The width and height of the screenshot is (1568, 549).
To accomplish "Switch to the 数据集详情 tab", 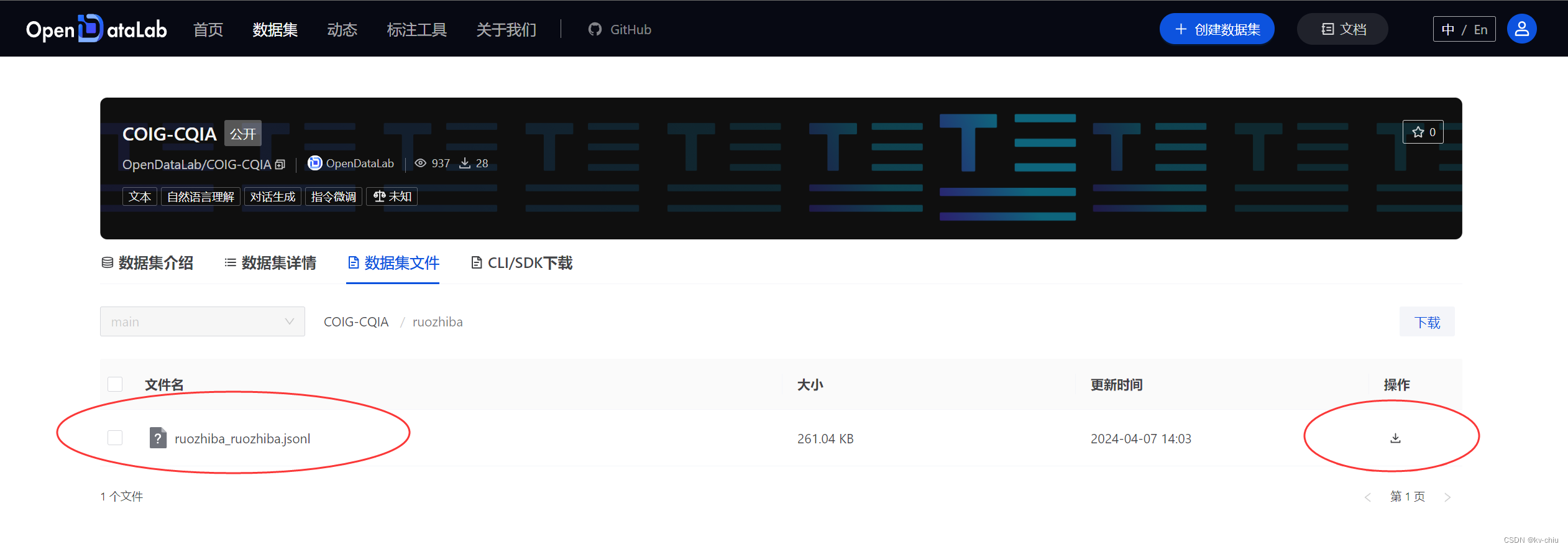I will tap(270, 263).
